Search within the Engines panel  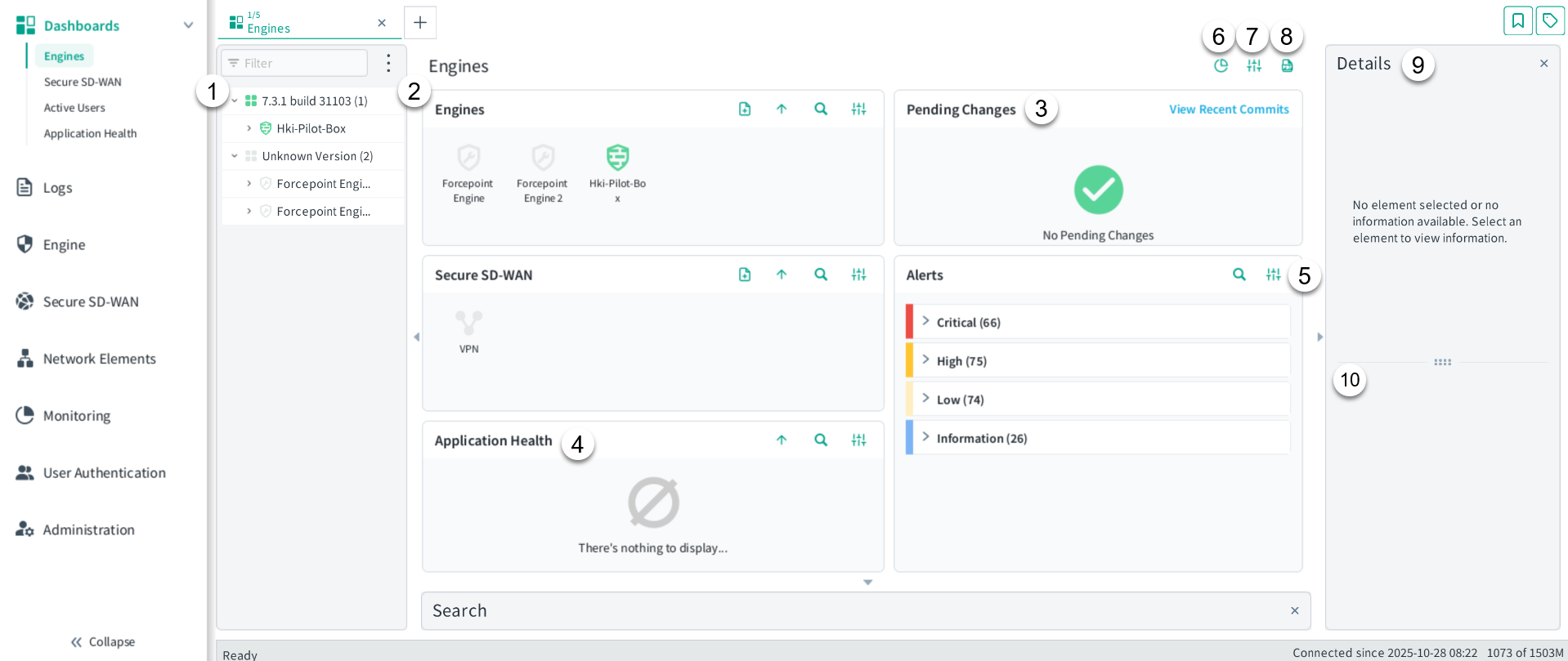[821, 109]
